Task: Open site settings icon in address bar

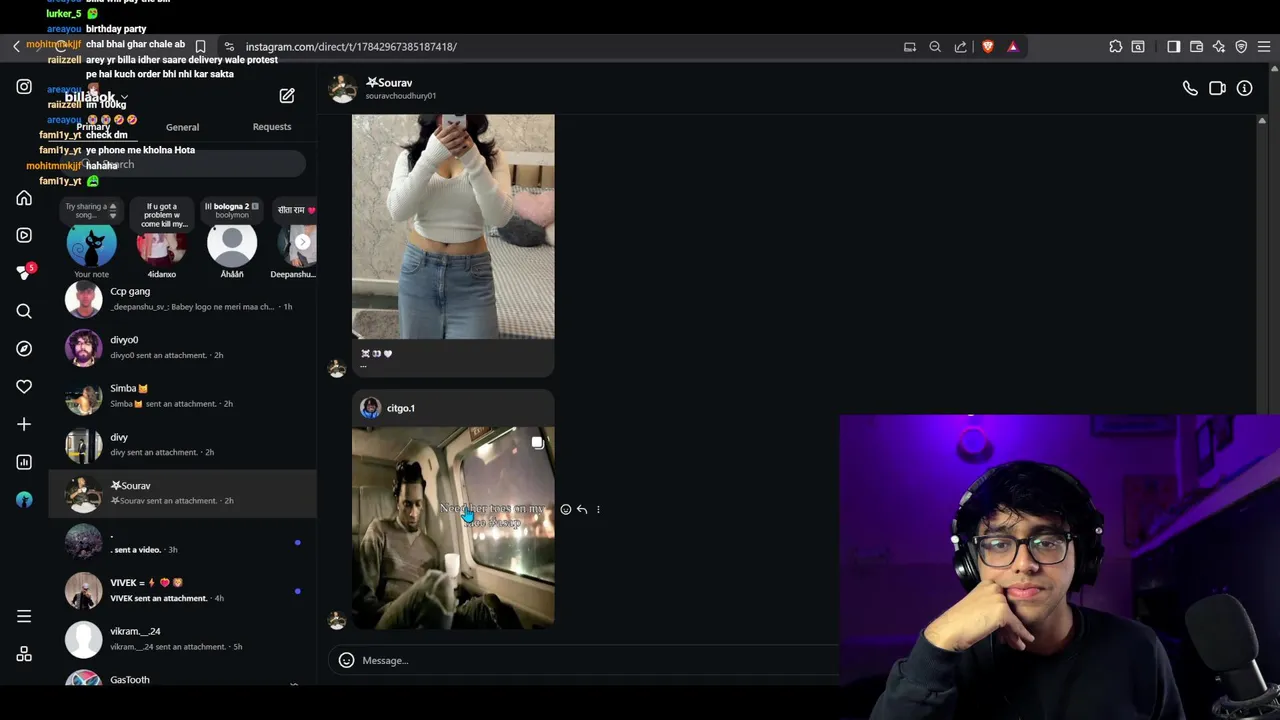Action: point(229,47)
